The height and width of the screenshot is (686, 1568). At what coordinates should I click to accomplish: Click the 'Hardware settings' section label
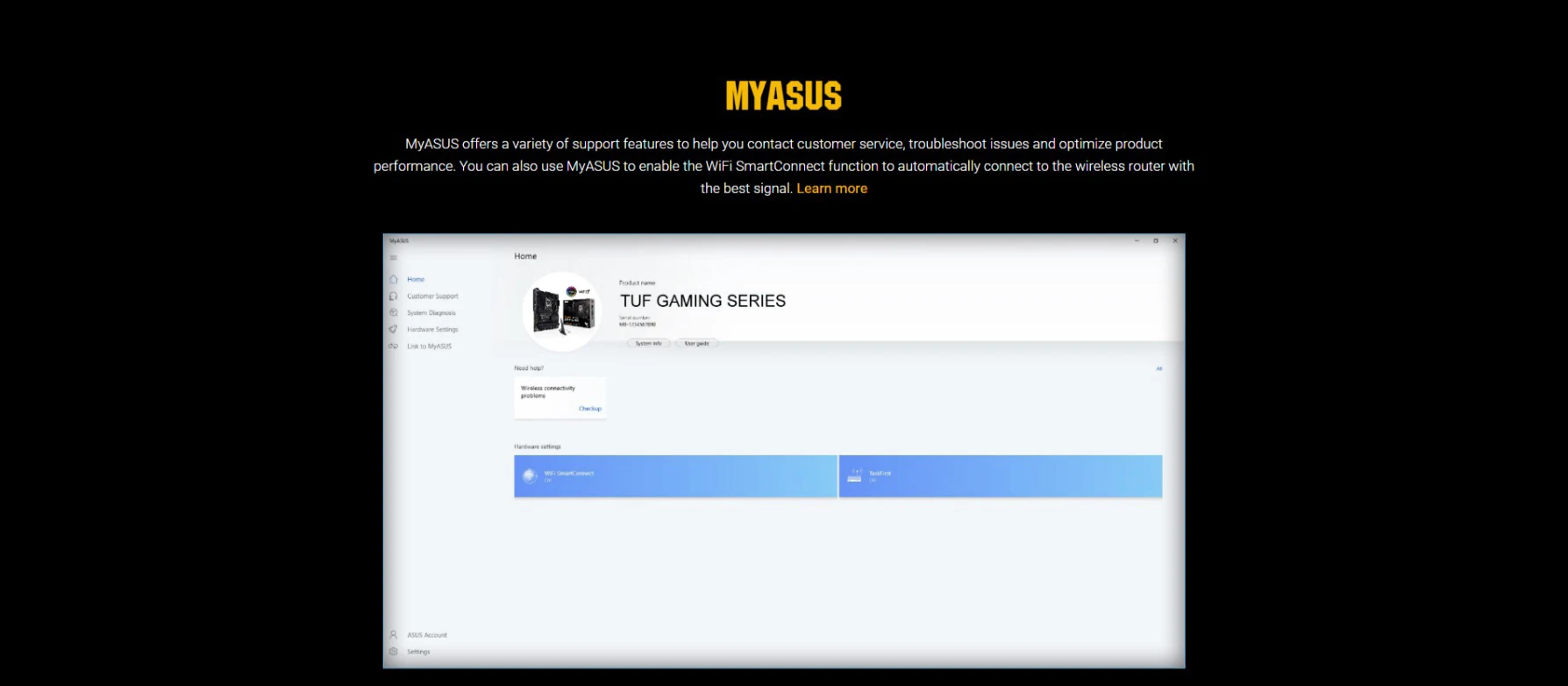pos(537,447)
